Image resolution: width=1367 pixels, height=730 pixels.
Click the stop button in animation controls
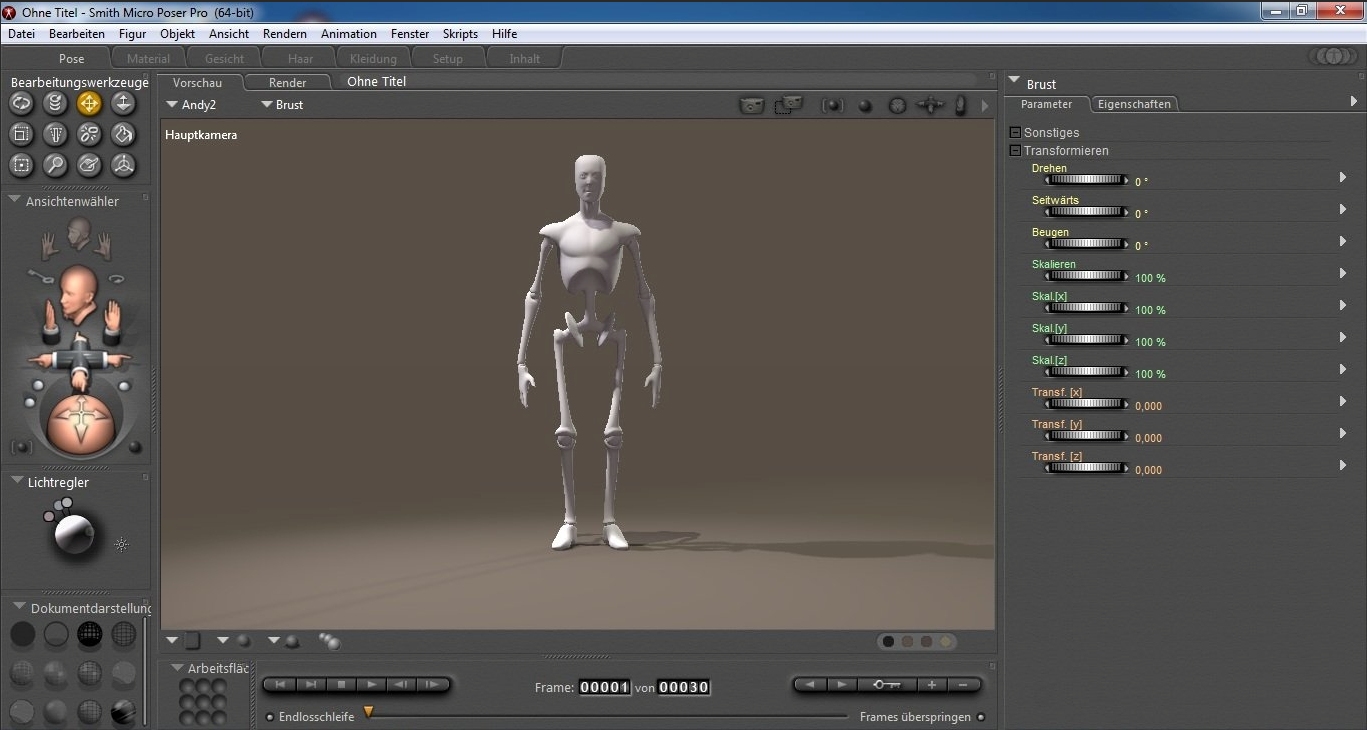(x=341, y=685)
